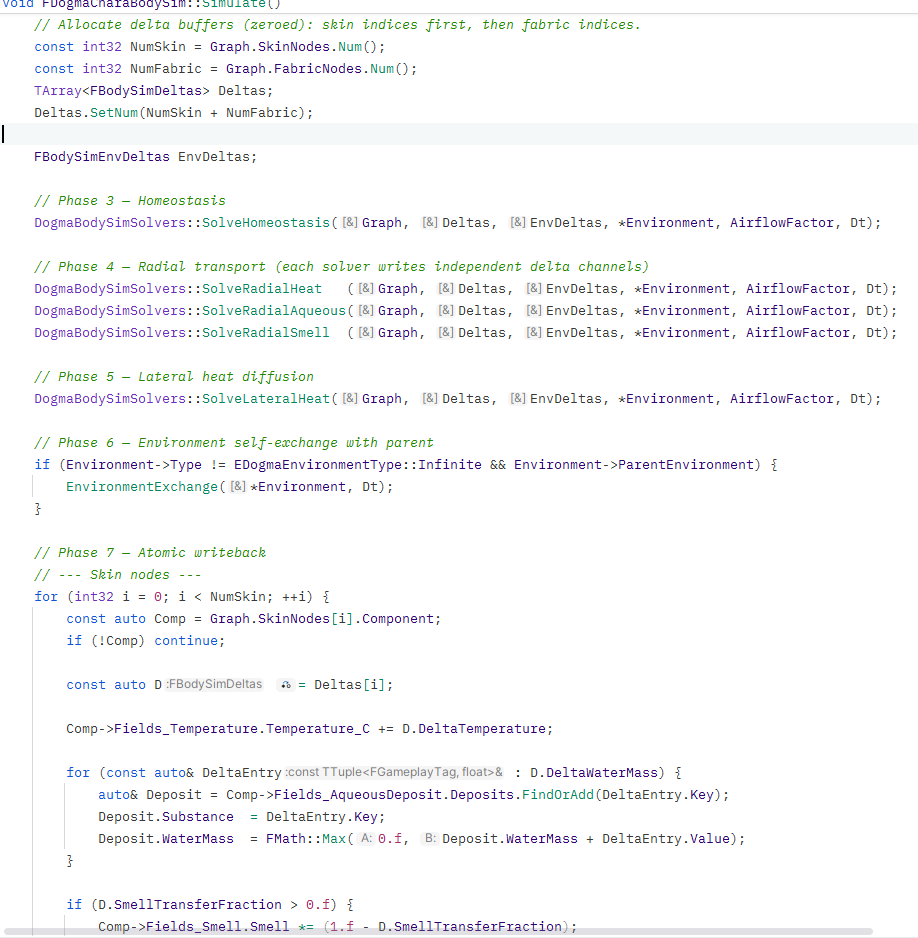Click the Temperature_C field
918x938 pixels.
(318, 729)
